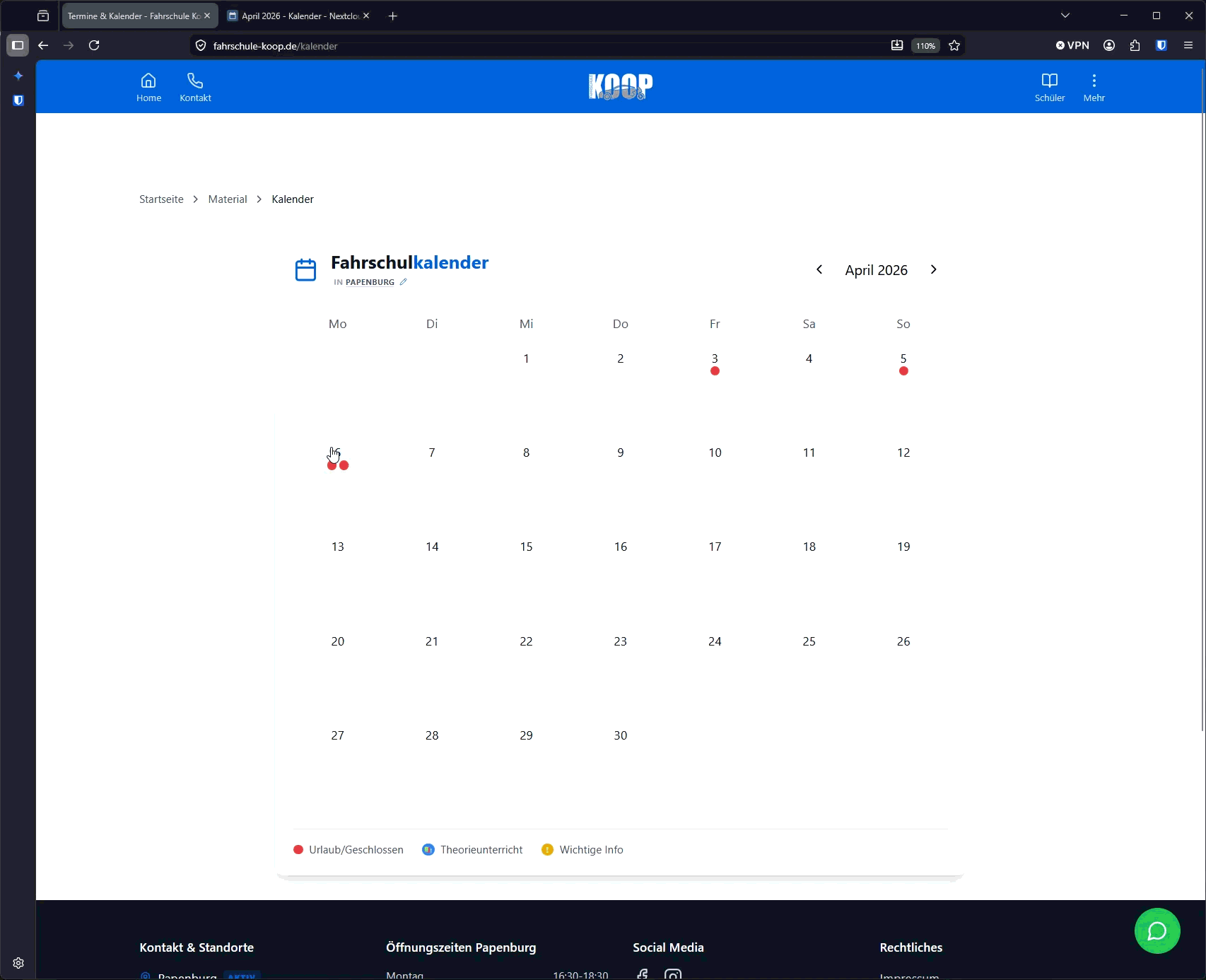Select April 6 with two red dots

pyautogui.click(x=338, y=457)
